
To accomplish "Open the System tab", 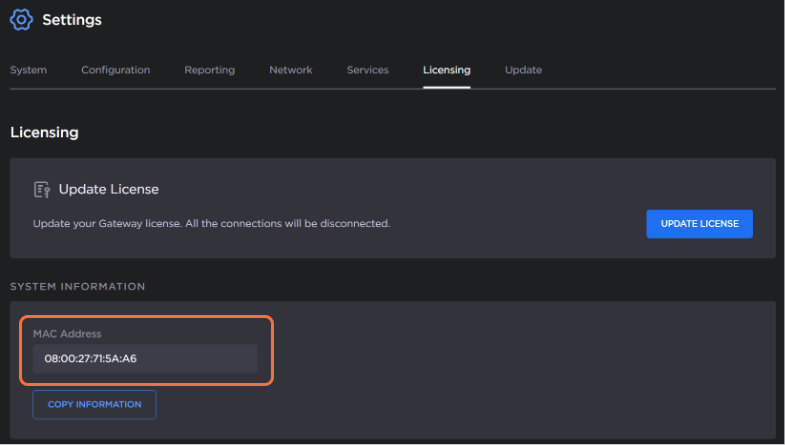I will pyautogui.click(x=28, y=70).
